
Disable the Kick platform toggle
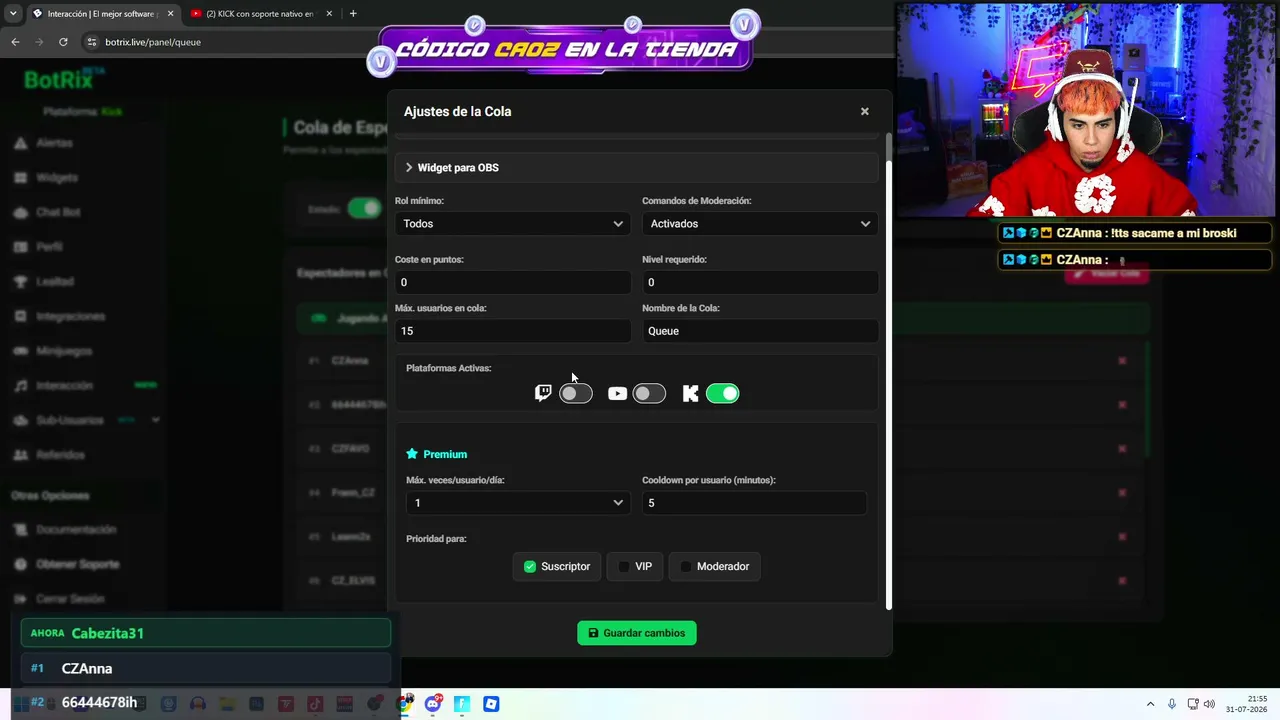coord(723,393)
